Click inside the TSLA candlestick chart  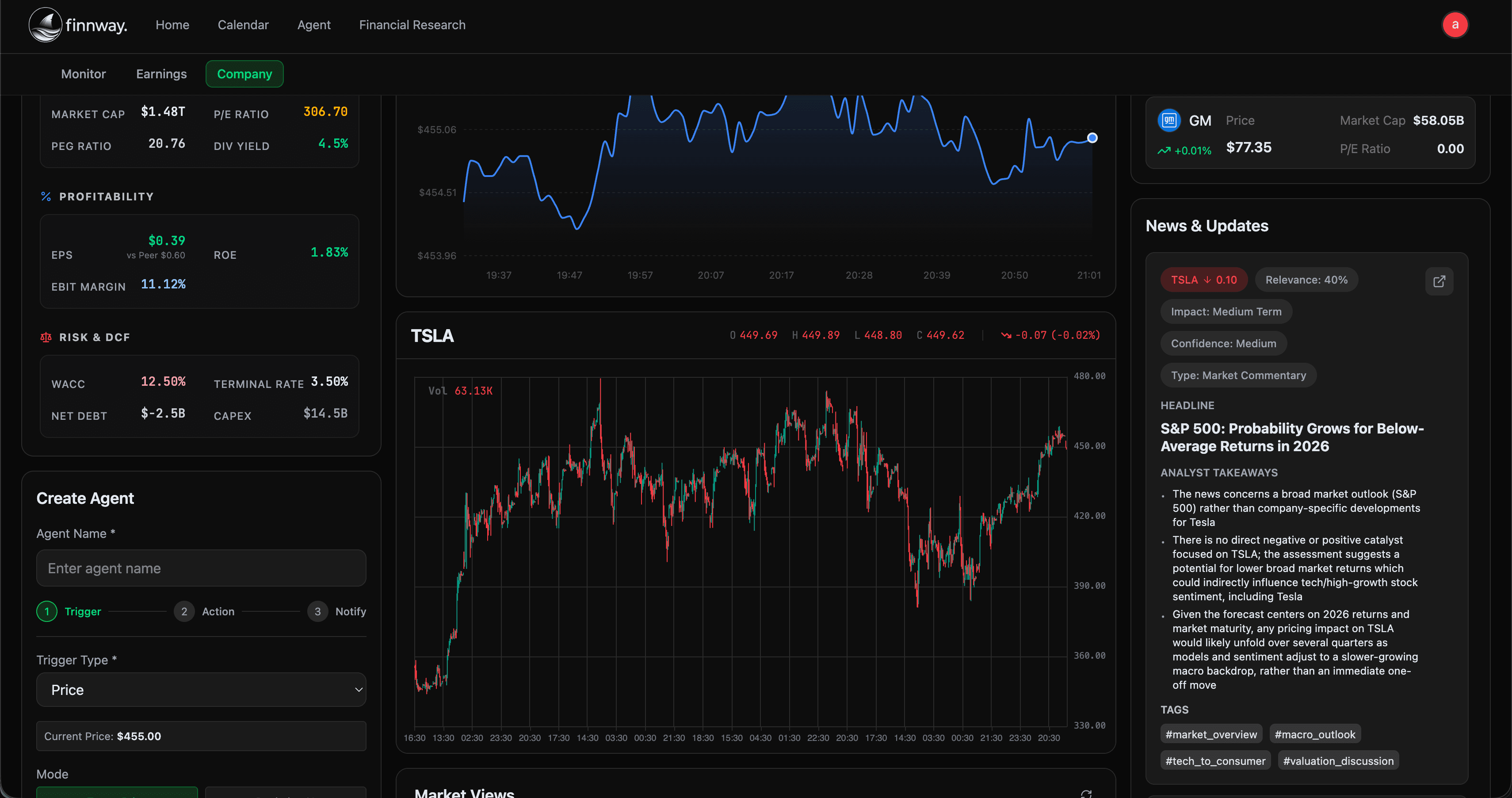coord(740,552)
